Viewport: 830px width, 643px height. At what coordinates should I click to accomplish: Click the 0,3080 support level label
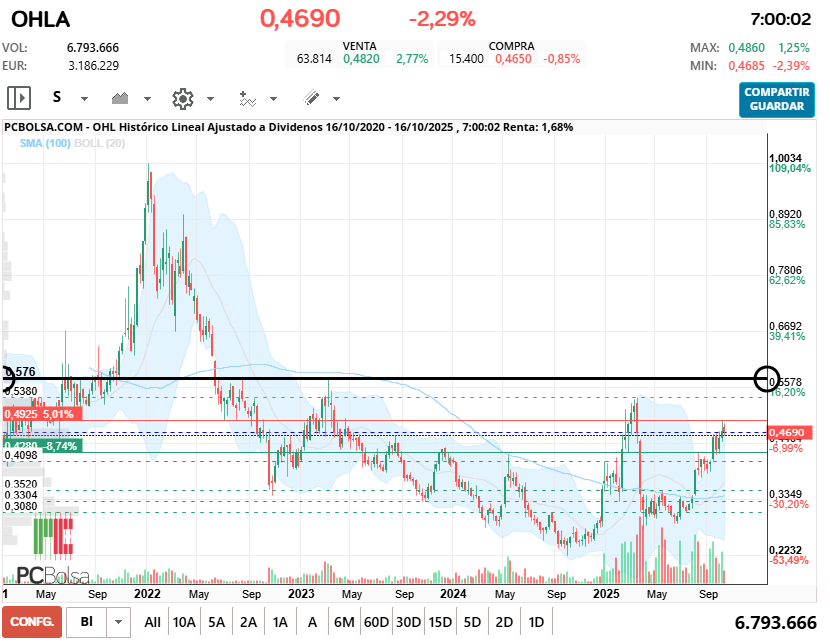tap(21, 506)
